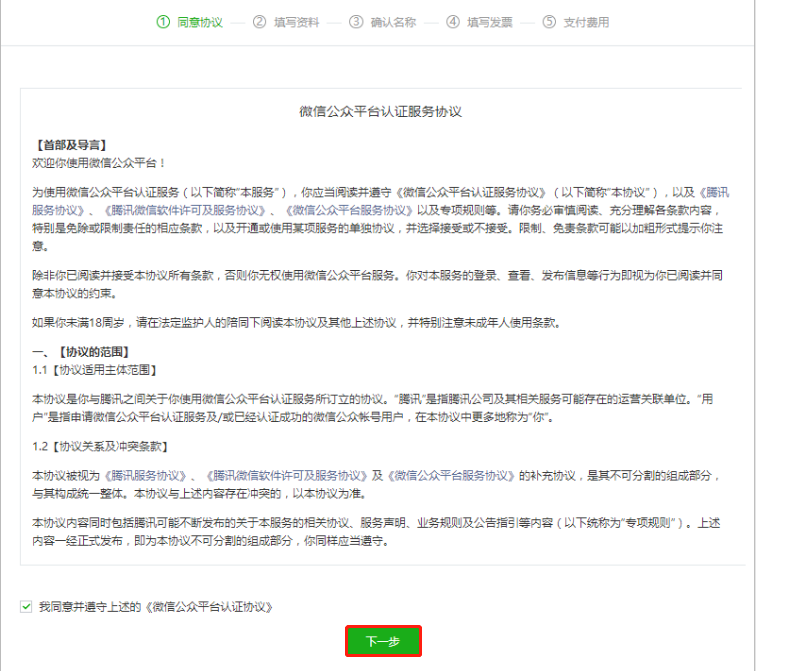Click the title 微信公众平台认证服务协议
This screenshot has height=671, width=799.
(381, 112)
